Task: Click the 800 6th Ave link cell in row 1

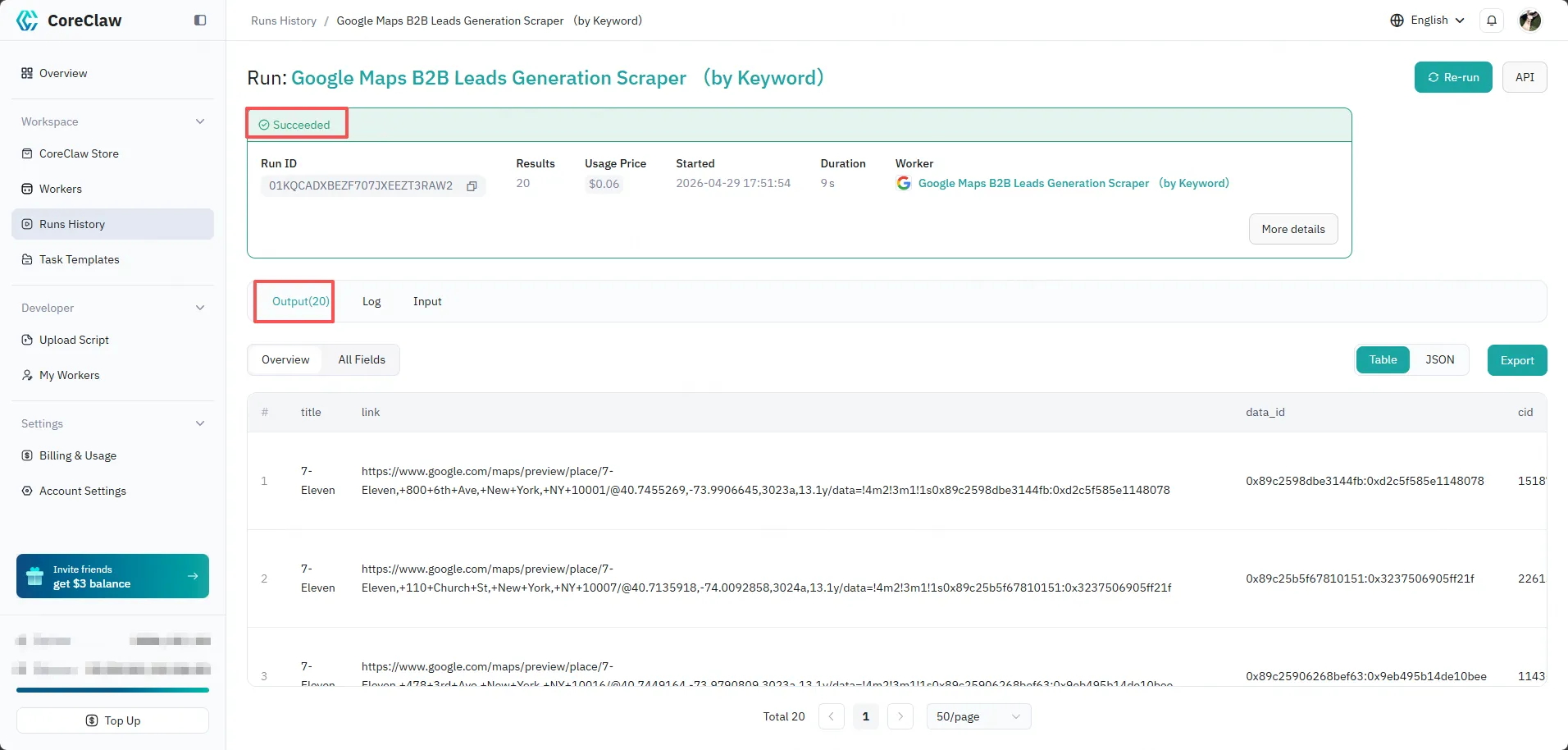Action: [x=766, y=481]
